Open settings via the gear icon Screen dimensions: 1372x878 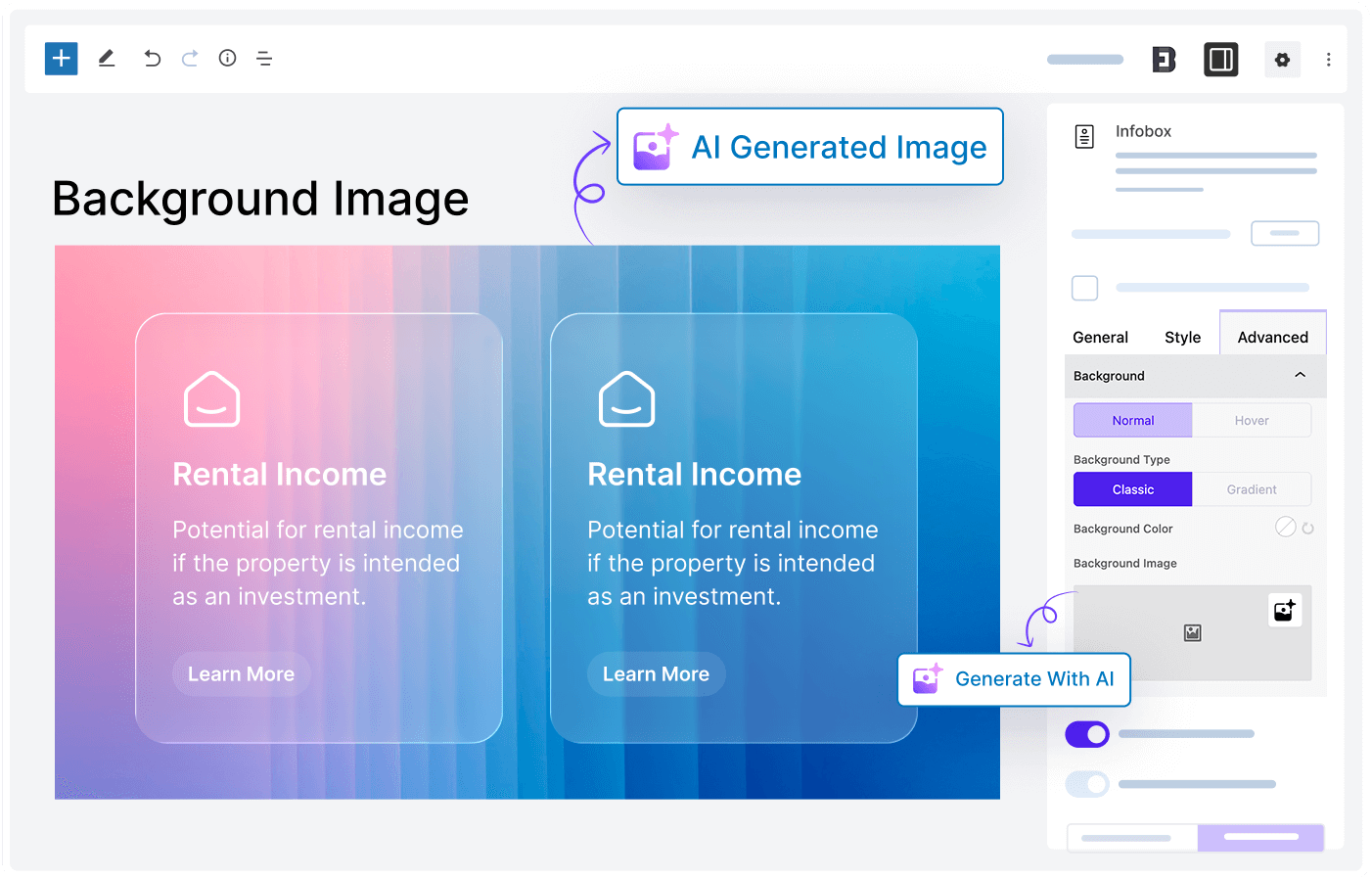[x=1282, y=60]
